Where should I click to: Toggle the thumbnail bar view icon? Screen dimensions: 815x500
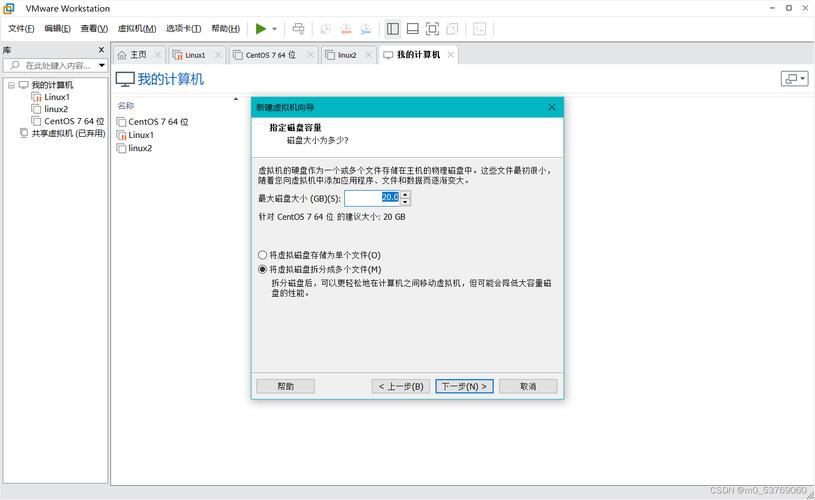[x=413, y=29]
